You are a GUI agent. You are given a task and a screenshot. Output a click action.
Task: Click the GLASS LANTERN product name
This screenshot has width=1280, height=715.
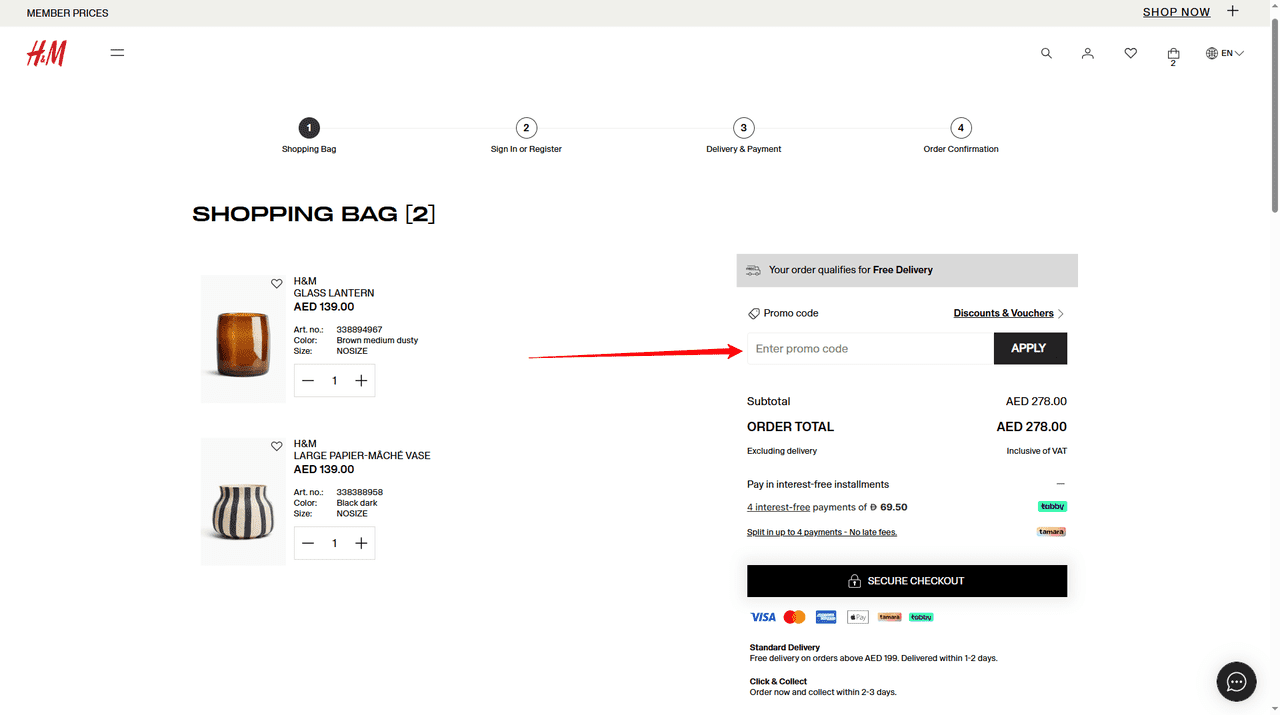[334, 293]
